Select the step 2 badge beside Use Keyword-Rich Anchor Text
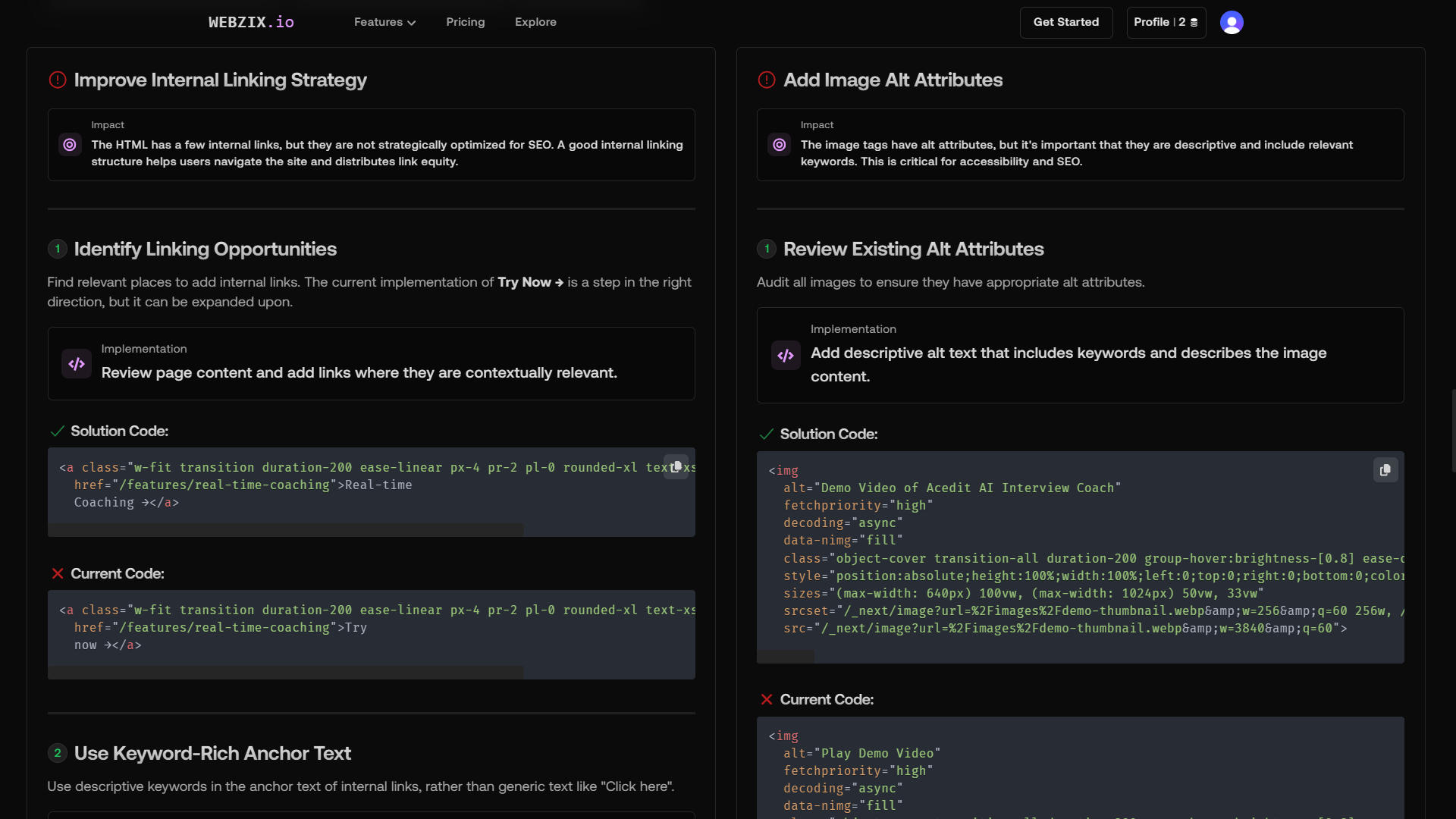 click(x=58, y=752)
